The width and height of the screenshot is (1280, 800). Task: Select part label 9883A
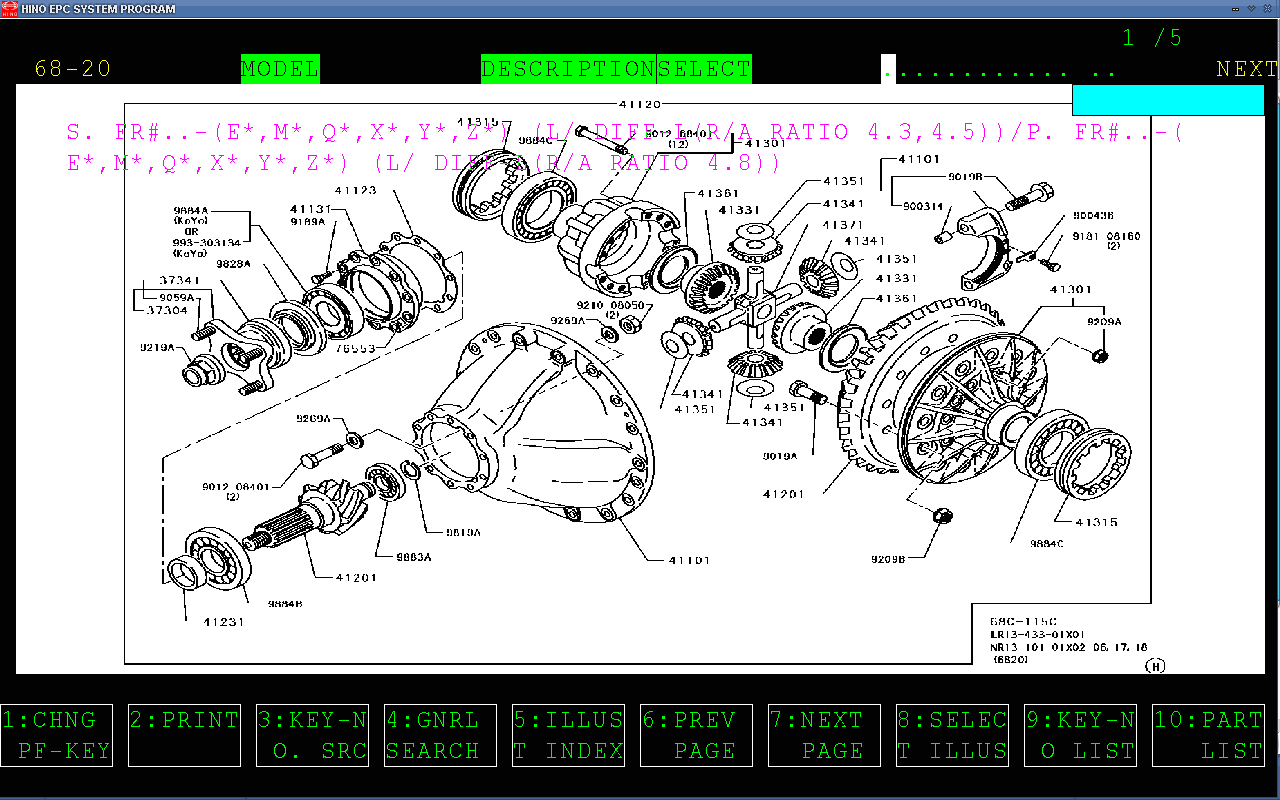(413, 557)
